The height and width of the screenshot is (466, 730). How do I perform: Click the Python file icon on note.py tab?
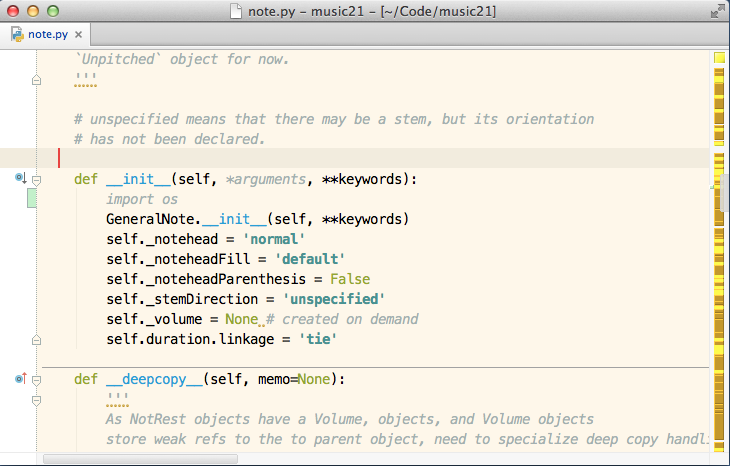click(18, 34)
